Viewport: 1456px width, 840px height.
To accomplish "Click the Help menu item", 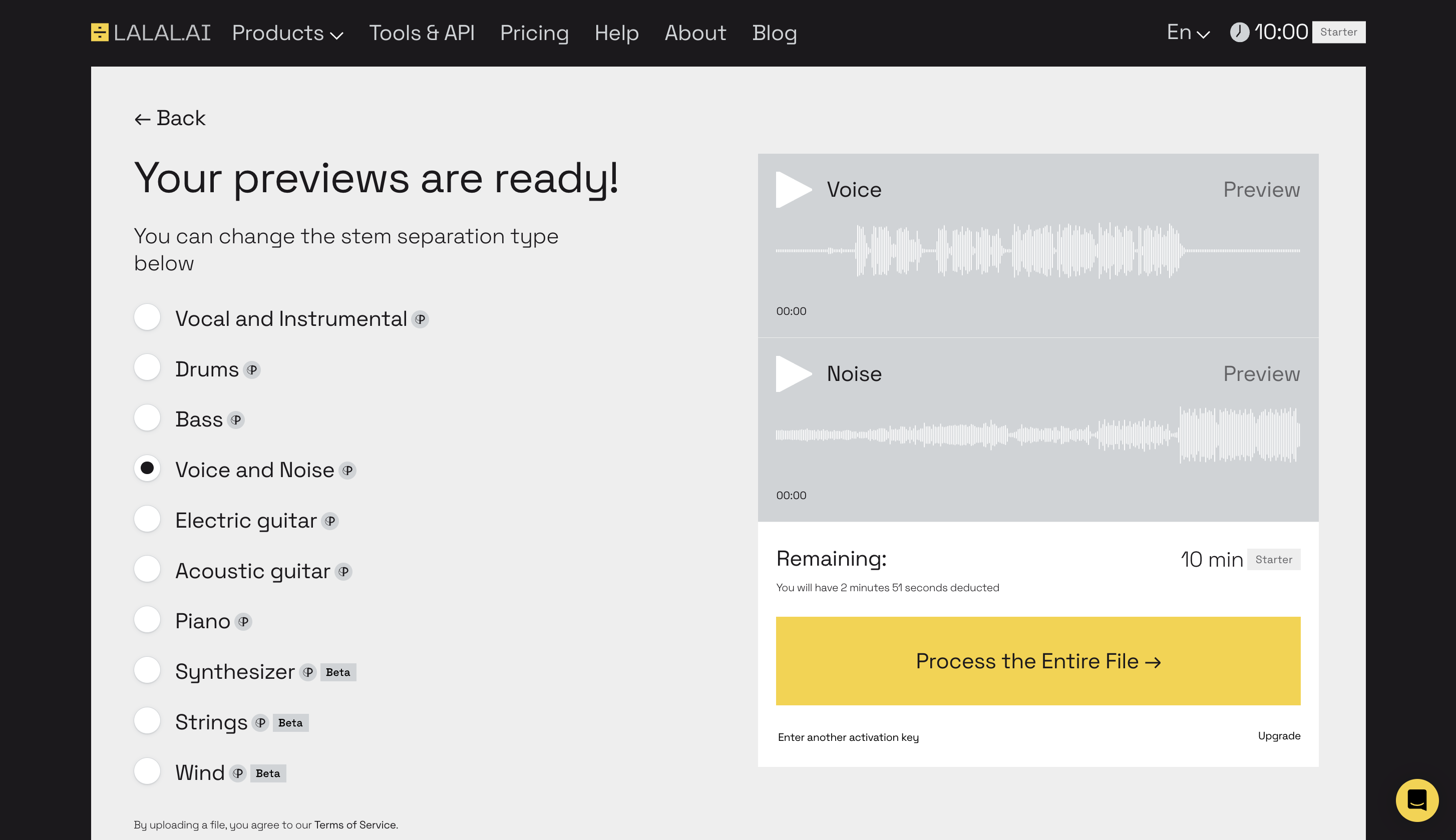I will 616,32.
